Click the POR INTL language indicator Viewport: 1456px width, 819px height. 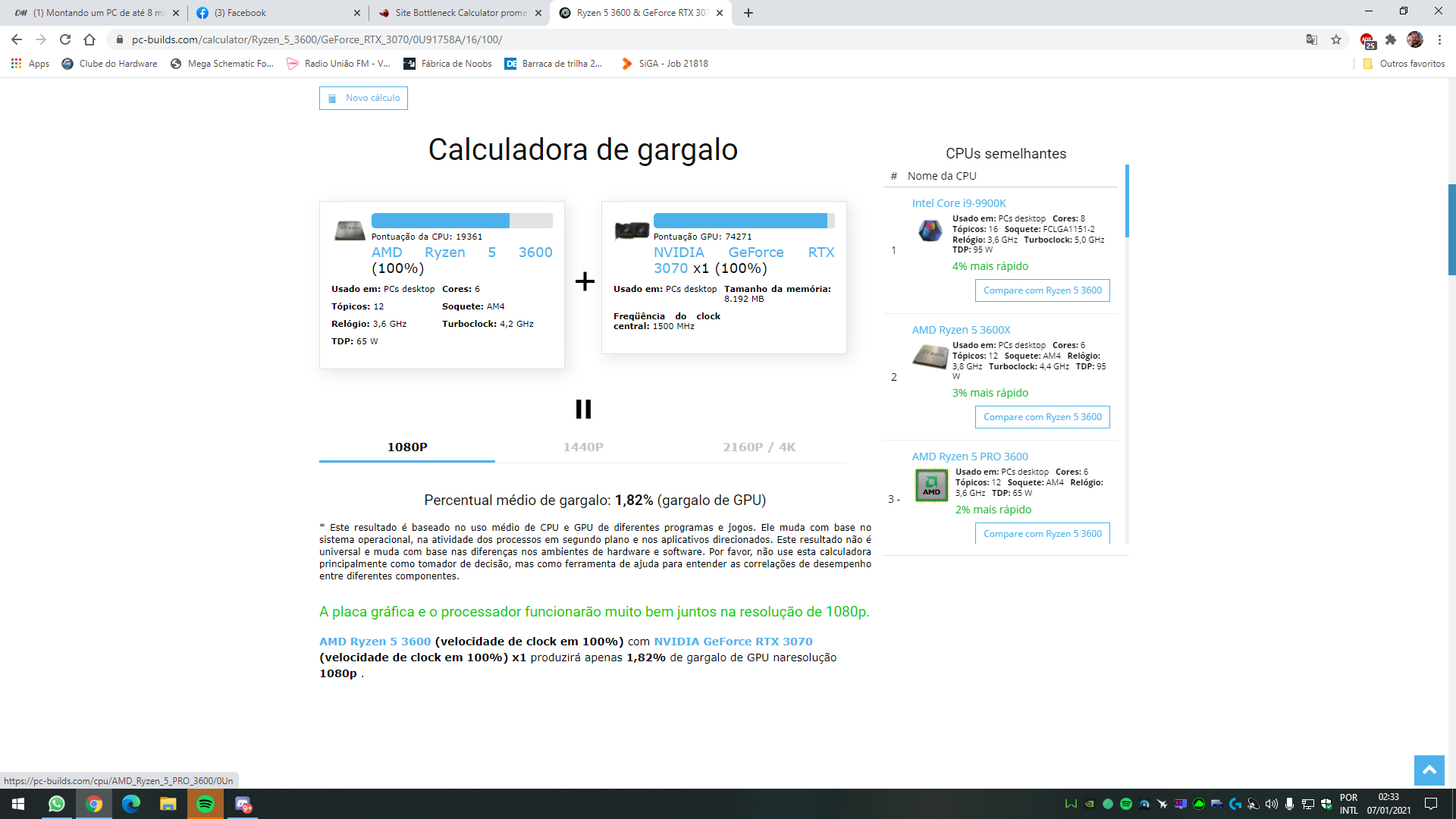(x=1349, y=804)
